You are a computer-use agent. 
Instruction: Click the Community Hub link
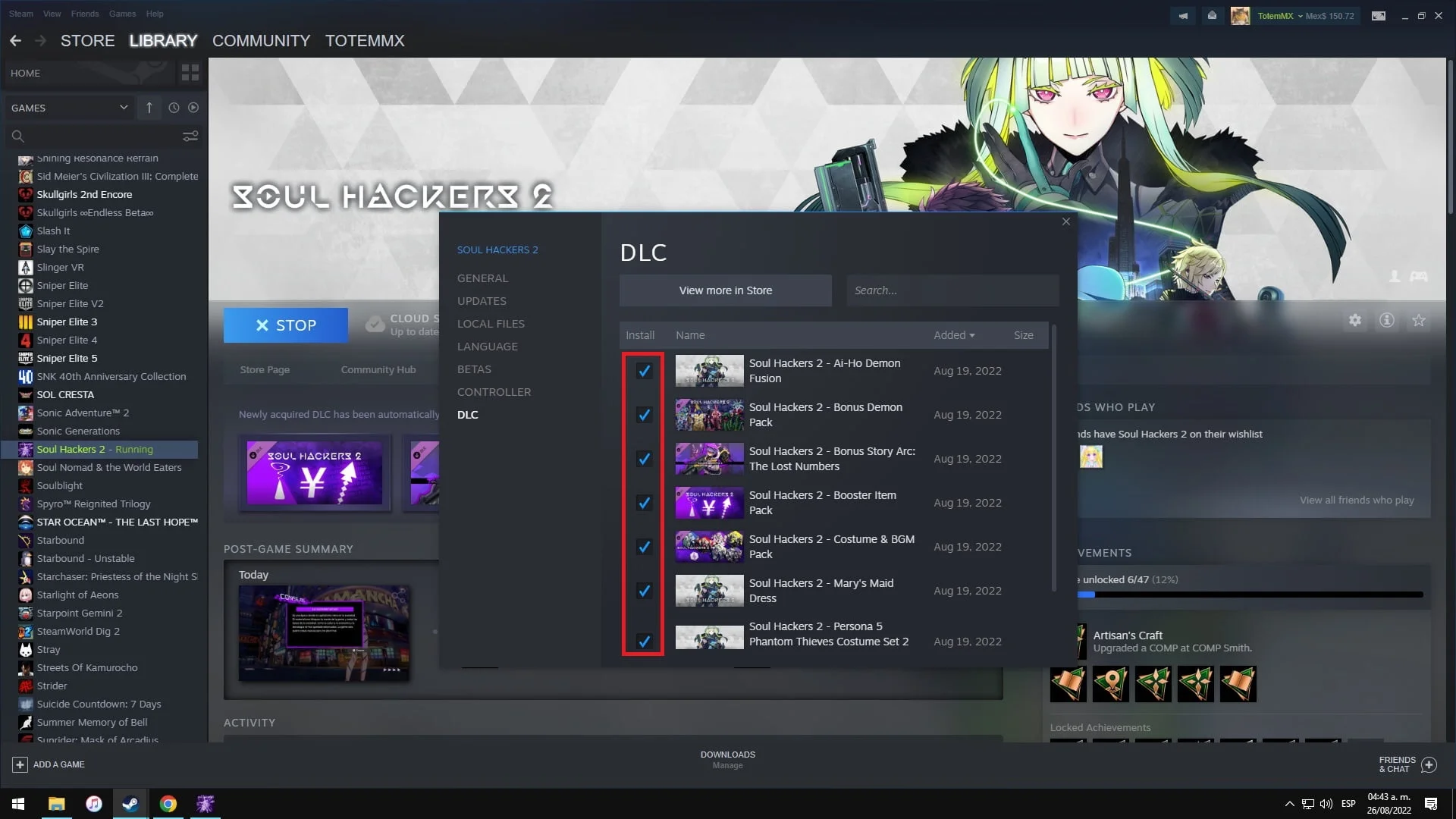coord(378,369)
